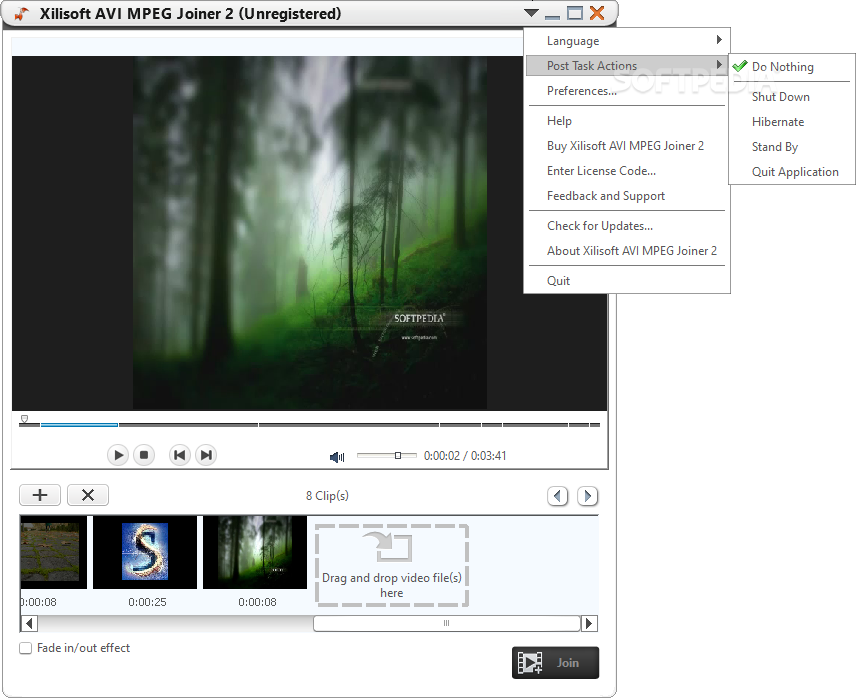Screen dimensions: 856x698
Task: Select the forest clip thumbnail
Action: coord(255,552)
